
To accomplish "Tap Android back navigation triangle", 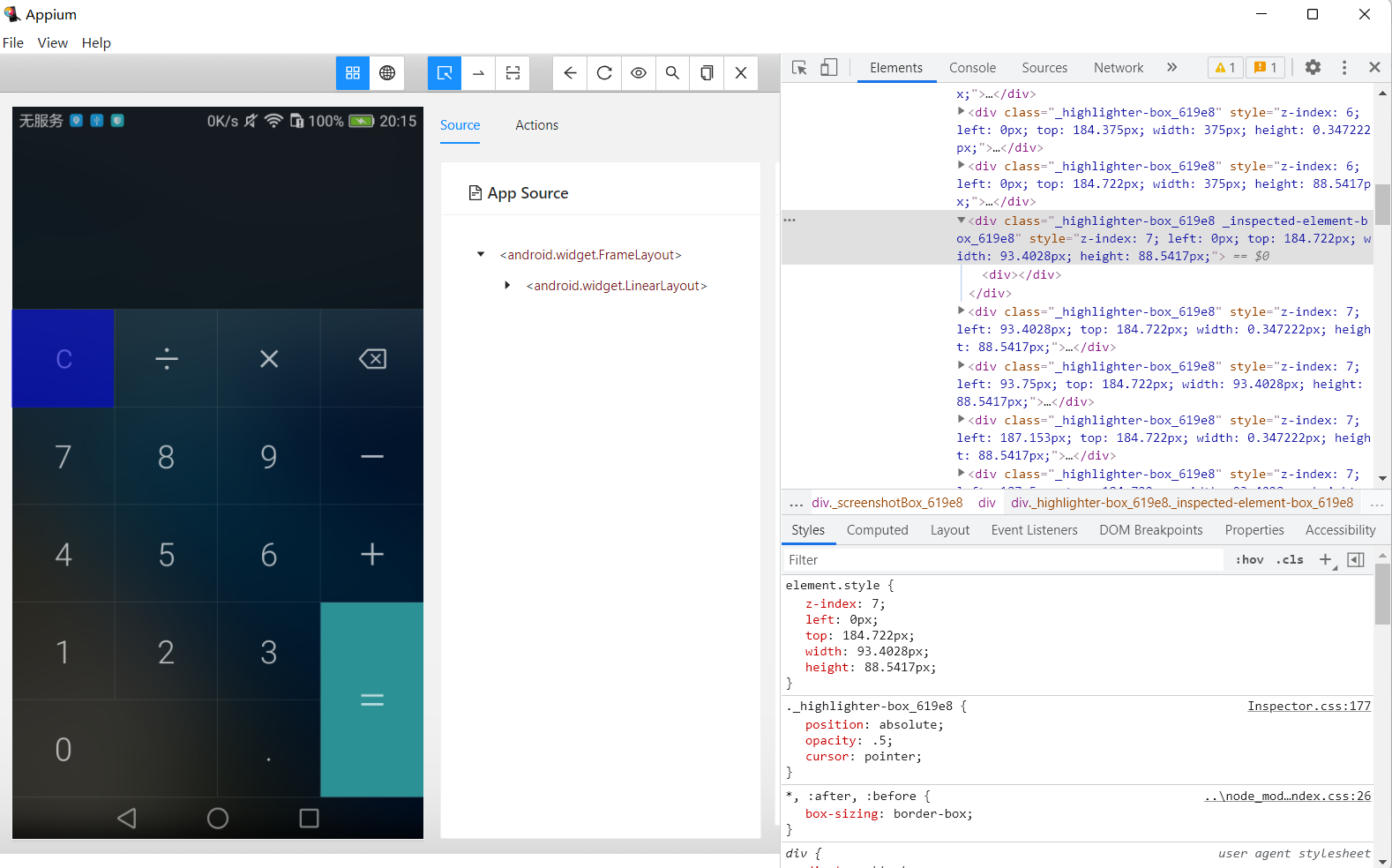I will click(127, 819).
